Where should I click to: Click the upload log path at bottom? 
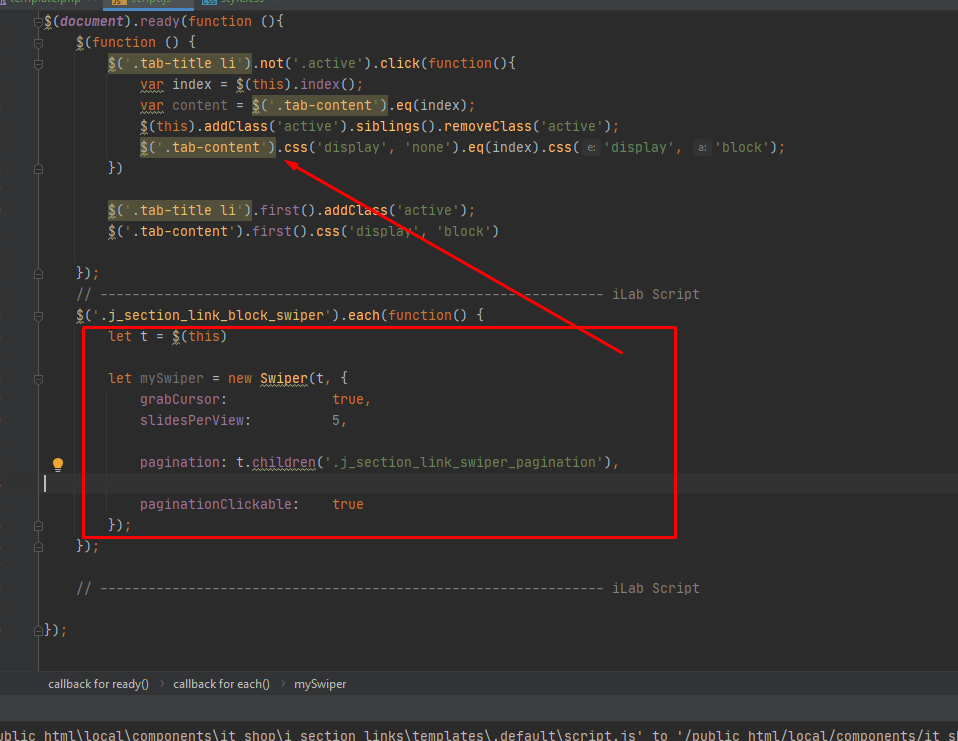pyautogui.click(x=479, y=734)
